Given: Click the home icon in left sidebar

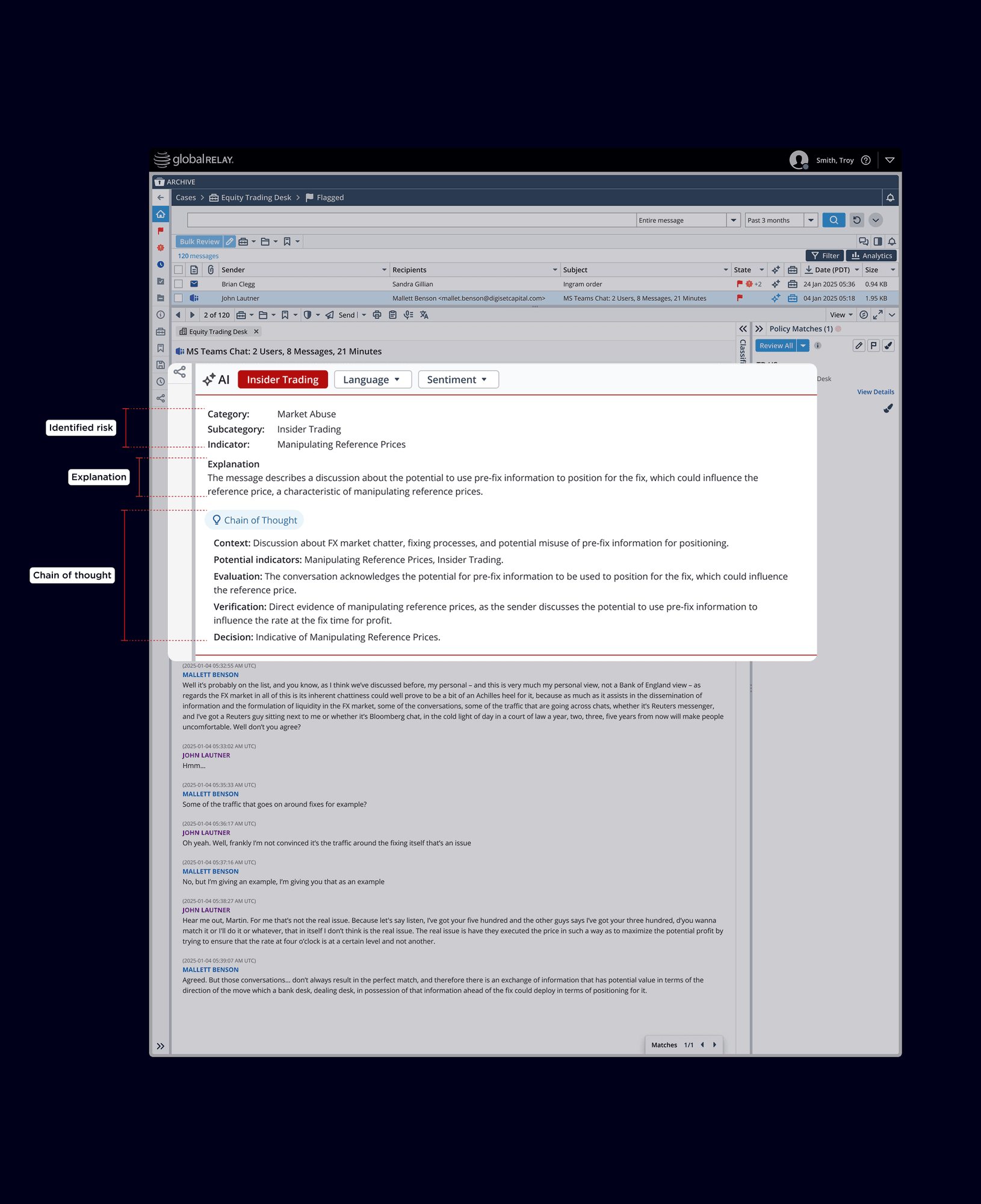Looking at the screenshot, I should (161, 214).
